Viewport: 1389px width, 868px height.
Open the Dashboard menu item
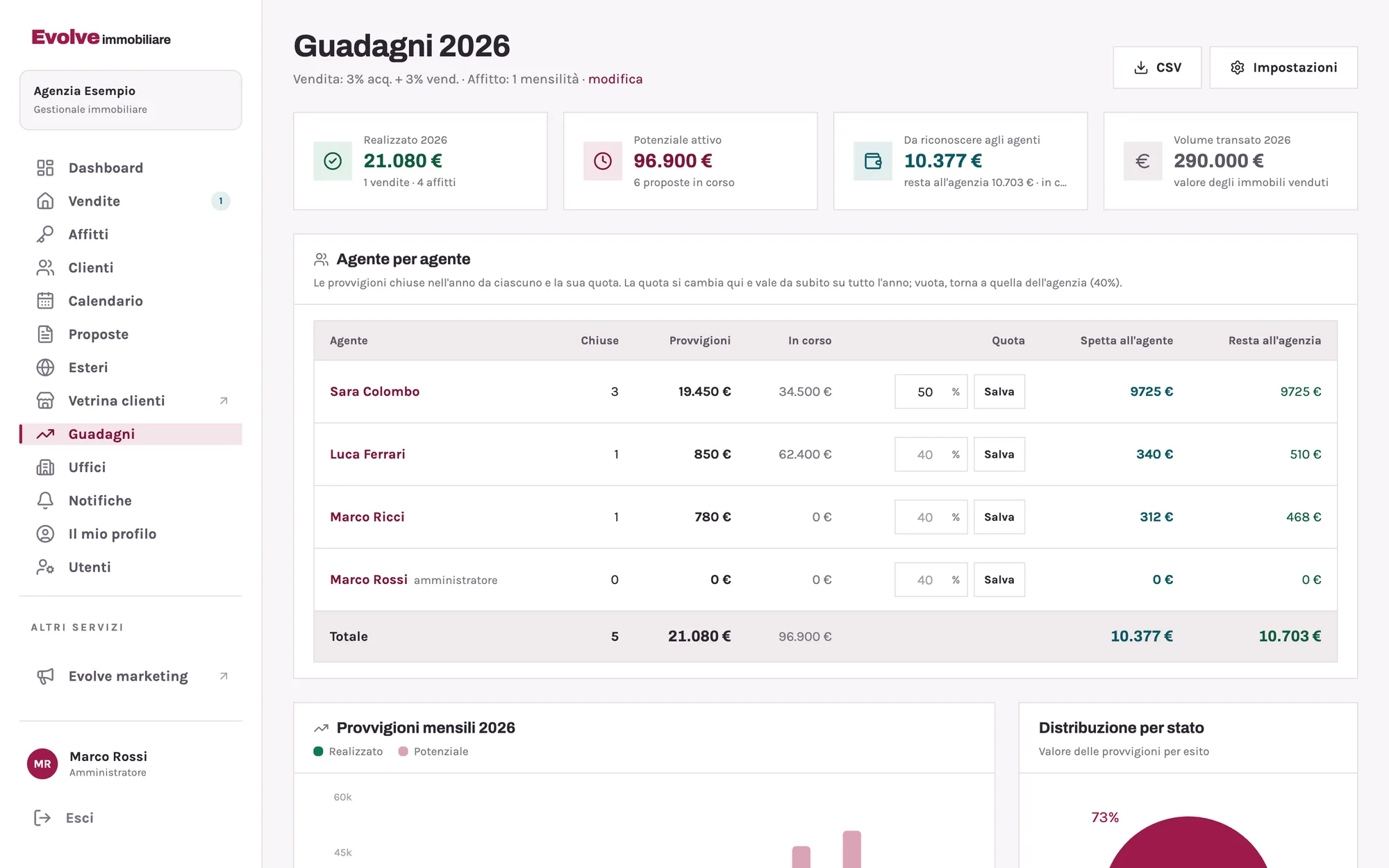click(x=131, y=168)
